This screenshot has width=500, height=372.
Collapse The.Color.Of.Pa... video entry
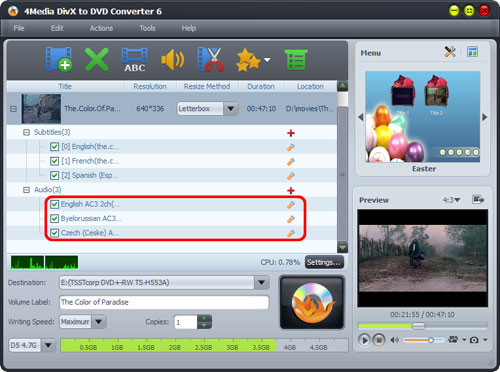pyautogui.click(x=13, y=109)
